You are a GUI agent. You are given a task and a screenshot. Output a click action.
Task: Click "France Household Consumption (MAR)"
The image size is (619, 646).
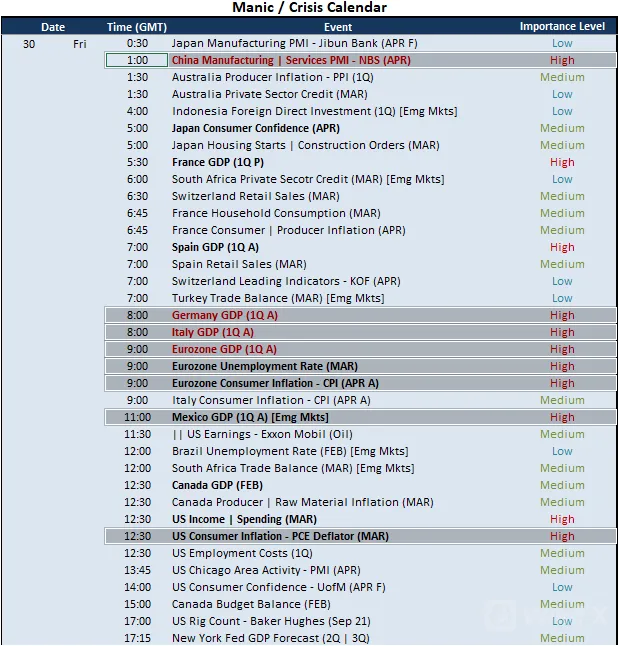[276, 213]
